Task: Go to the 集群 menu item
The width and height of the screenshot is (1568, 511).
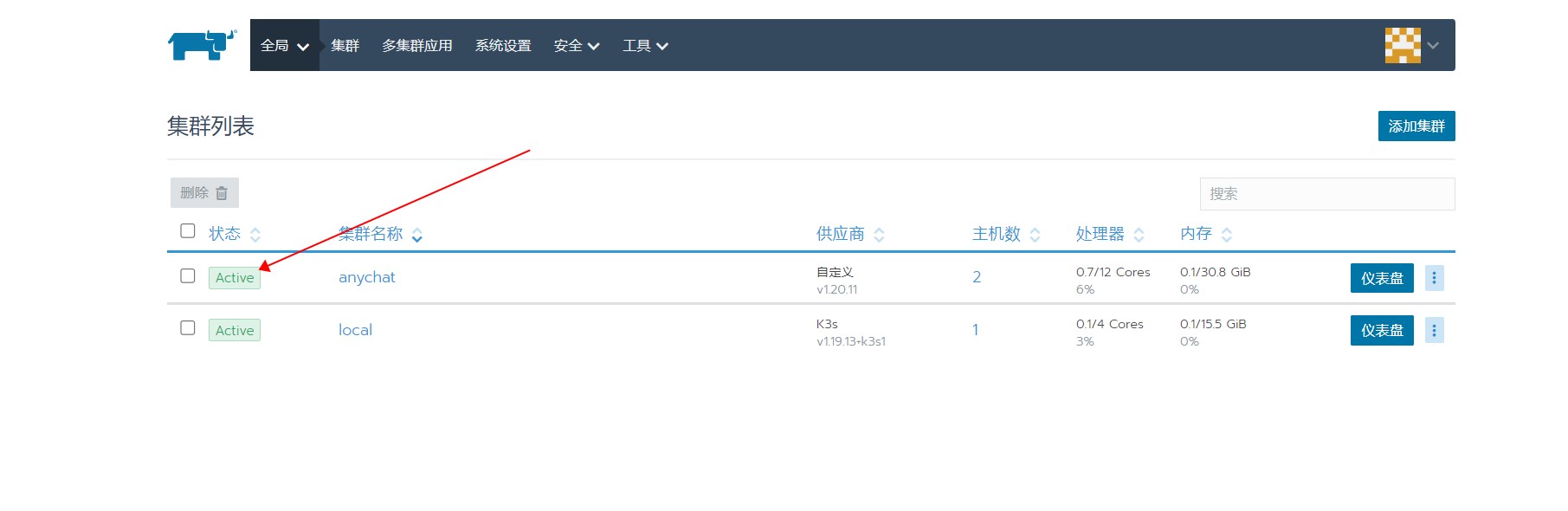Action: tap(345, 45)
